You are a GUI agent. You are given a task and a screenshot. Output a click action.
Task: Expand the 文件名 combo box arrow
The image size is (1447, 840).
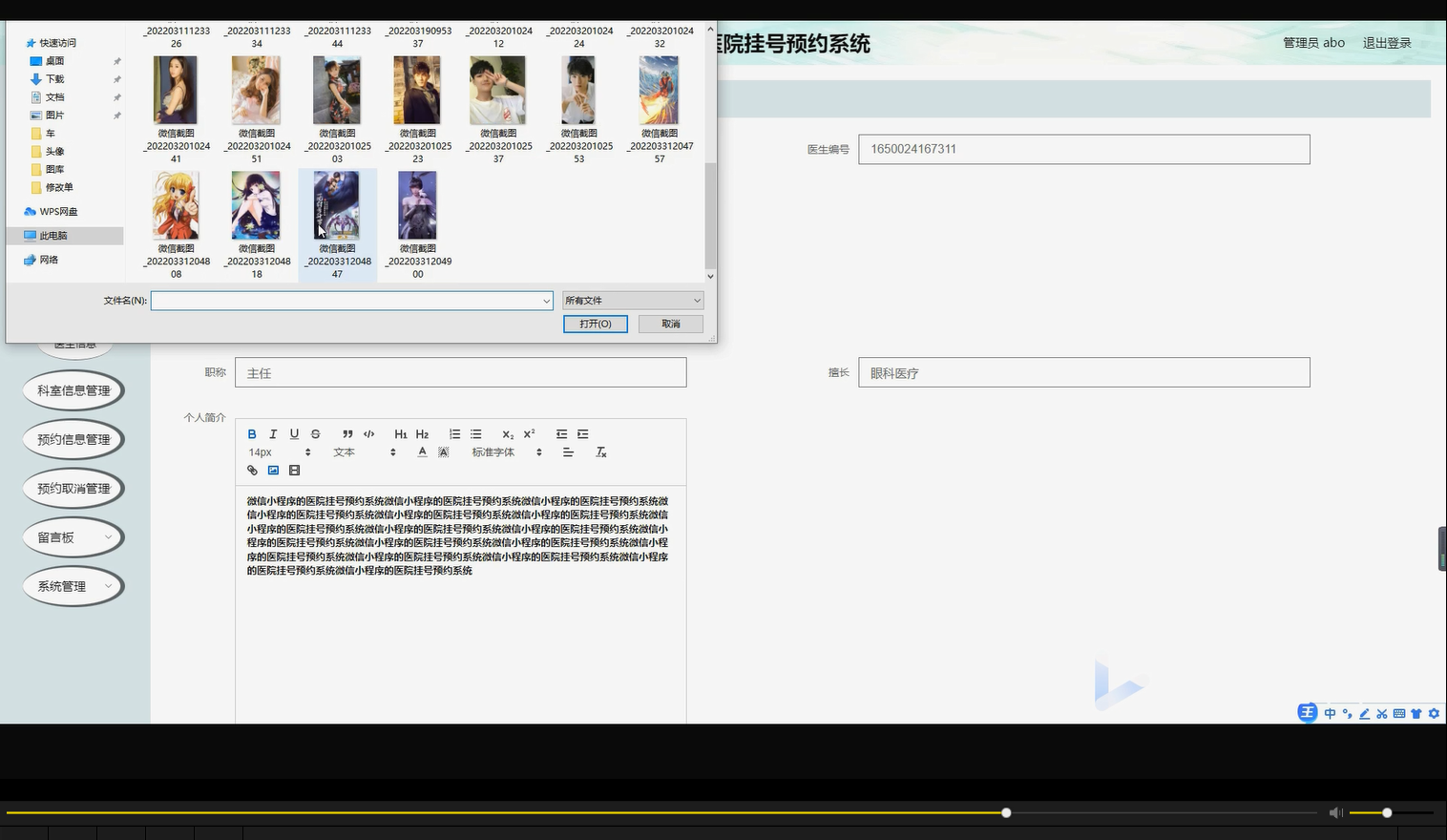pos(546,301)
